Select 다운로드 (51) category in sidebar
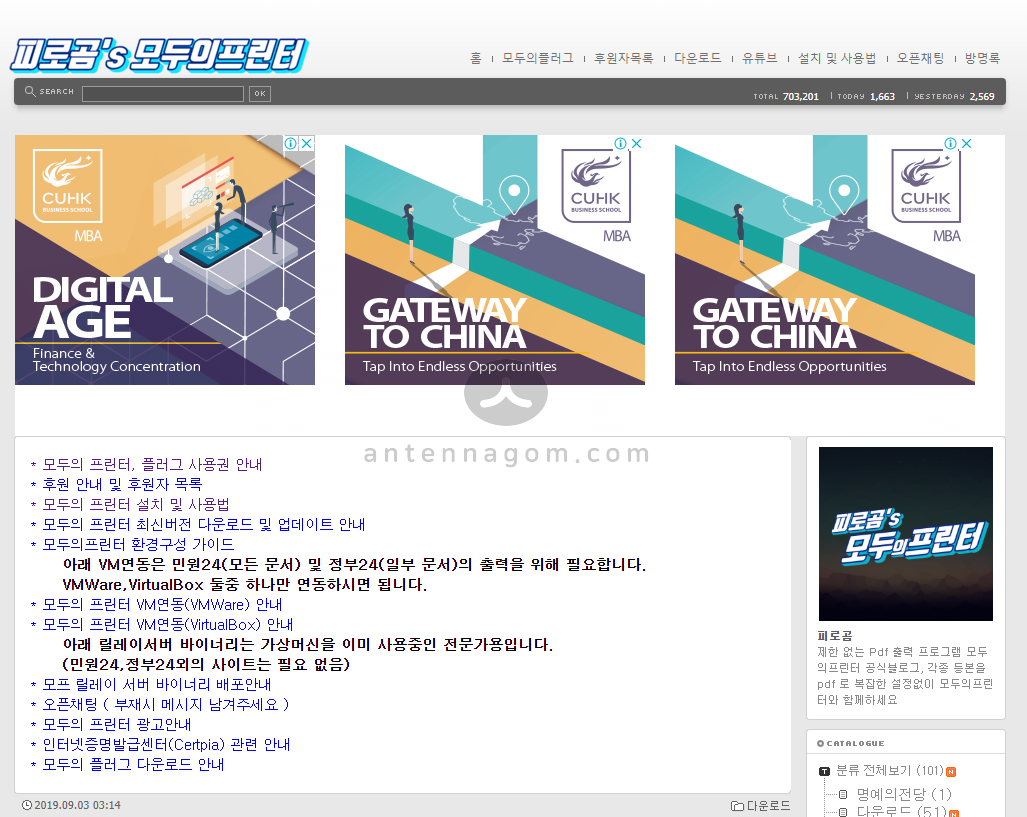The width and height of the screenshot is (1027, 817). [x=902, y=811]
